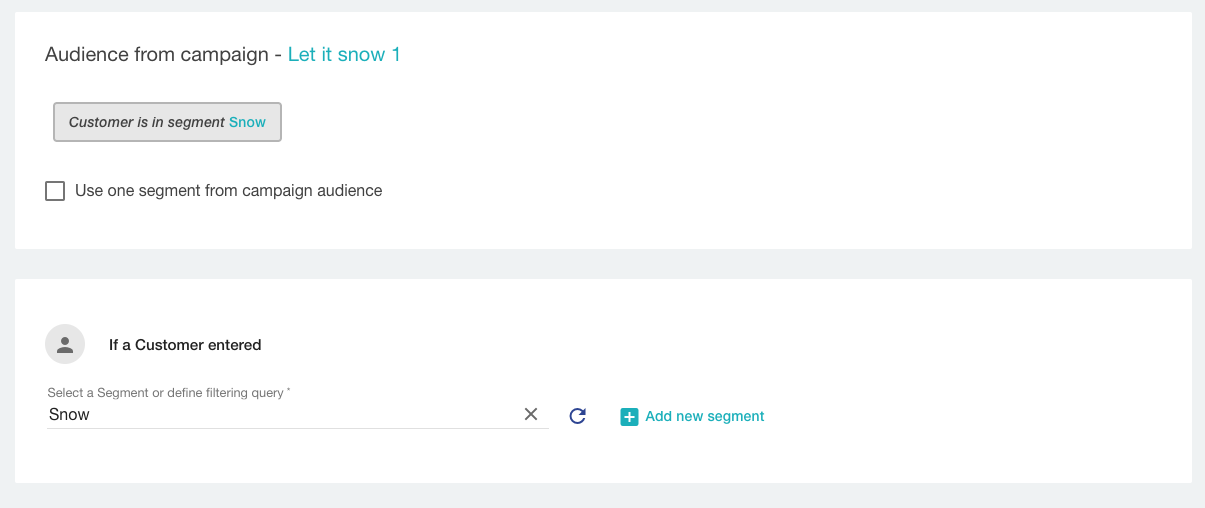
Task: Open the Snow segment link in chip
Action: [247, 122]
